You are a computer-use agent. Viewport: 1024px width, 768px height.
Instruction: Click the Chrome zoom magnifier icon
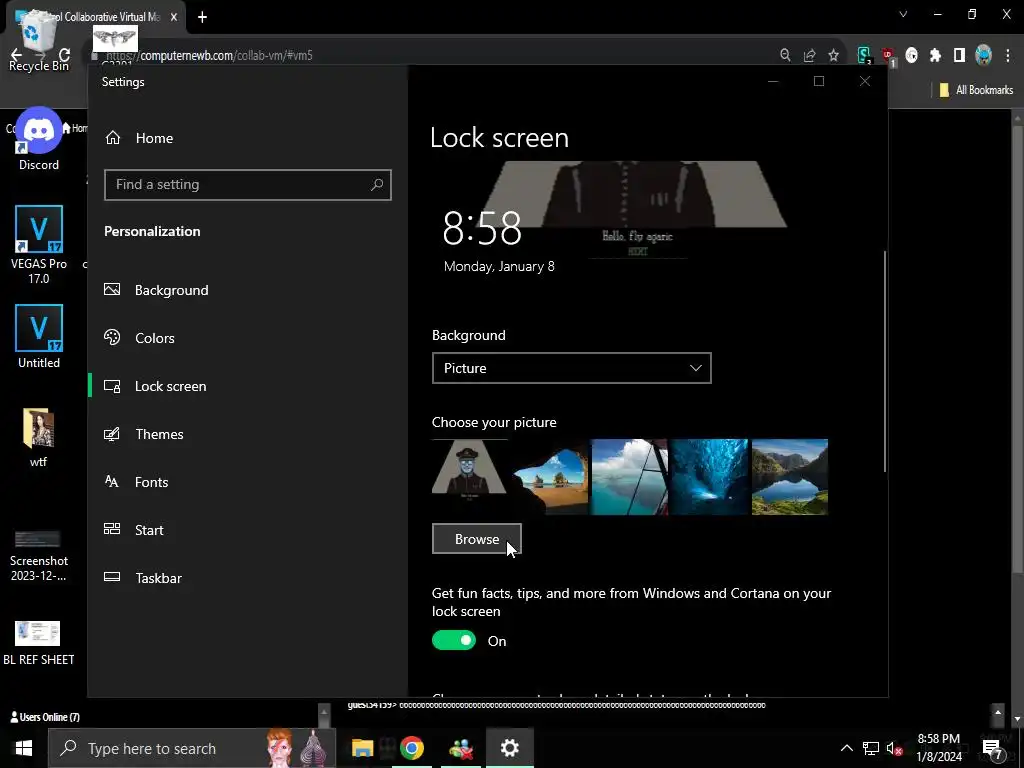tap(786, 56)
